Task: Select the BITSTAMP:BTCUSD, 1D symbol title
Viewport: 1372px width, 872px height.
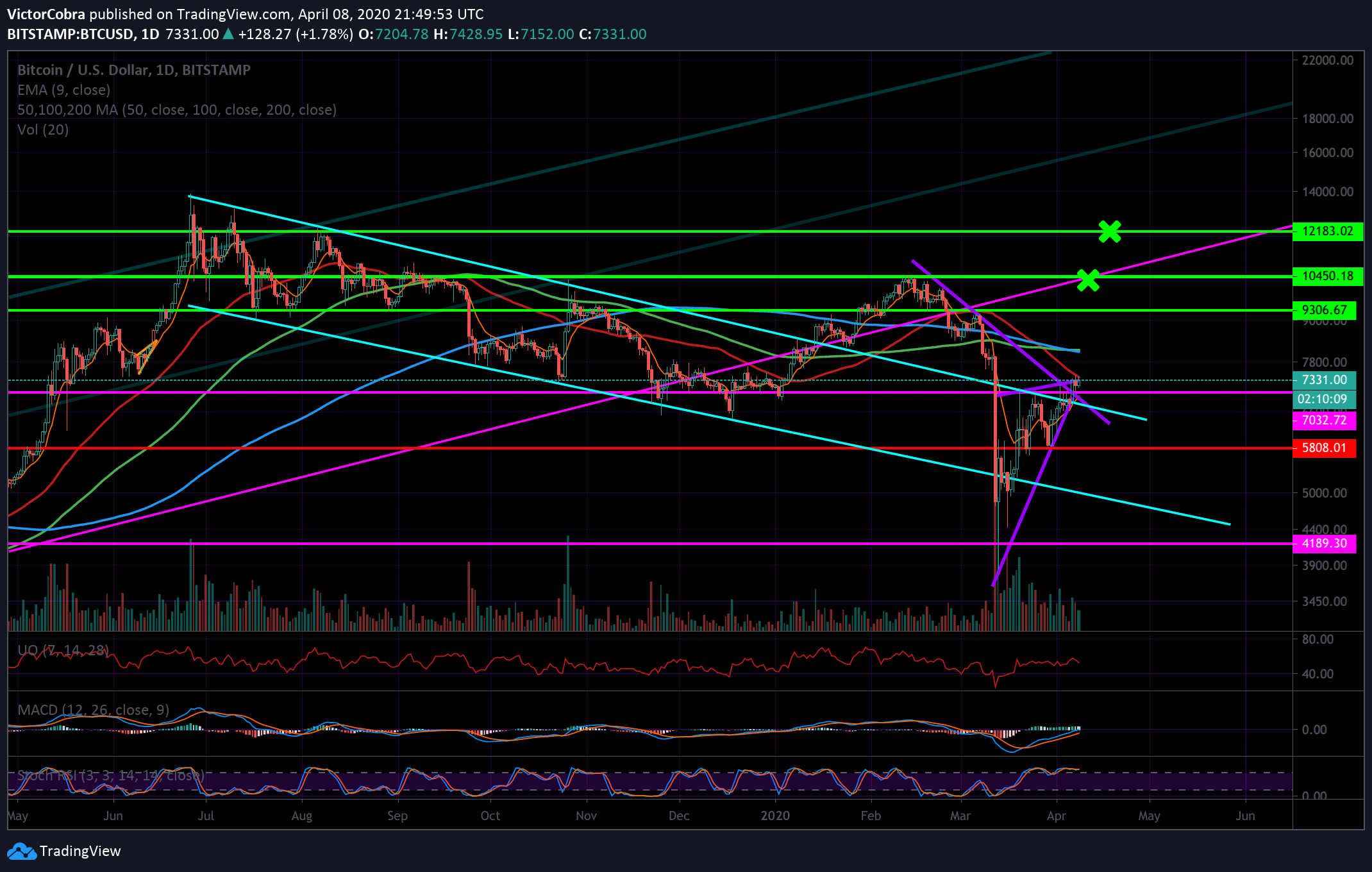Action: point(83,34)
